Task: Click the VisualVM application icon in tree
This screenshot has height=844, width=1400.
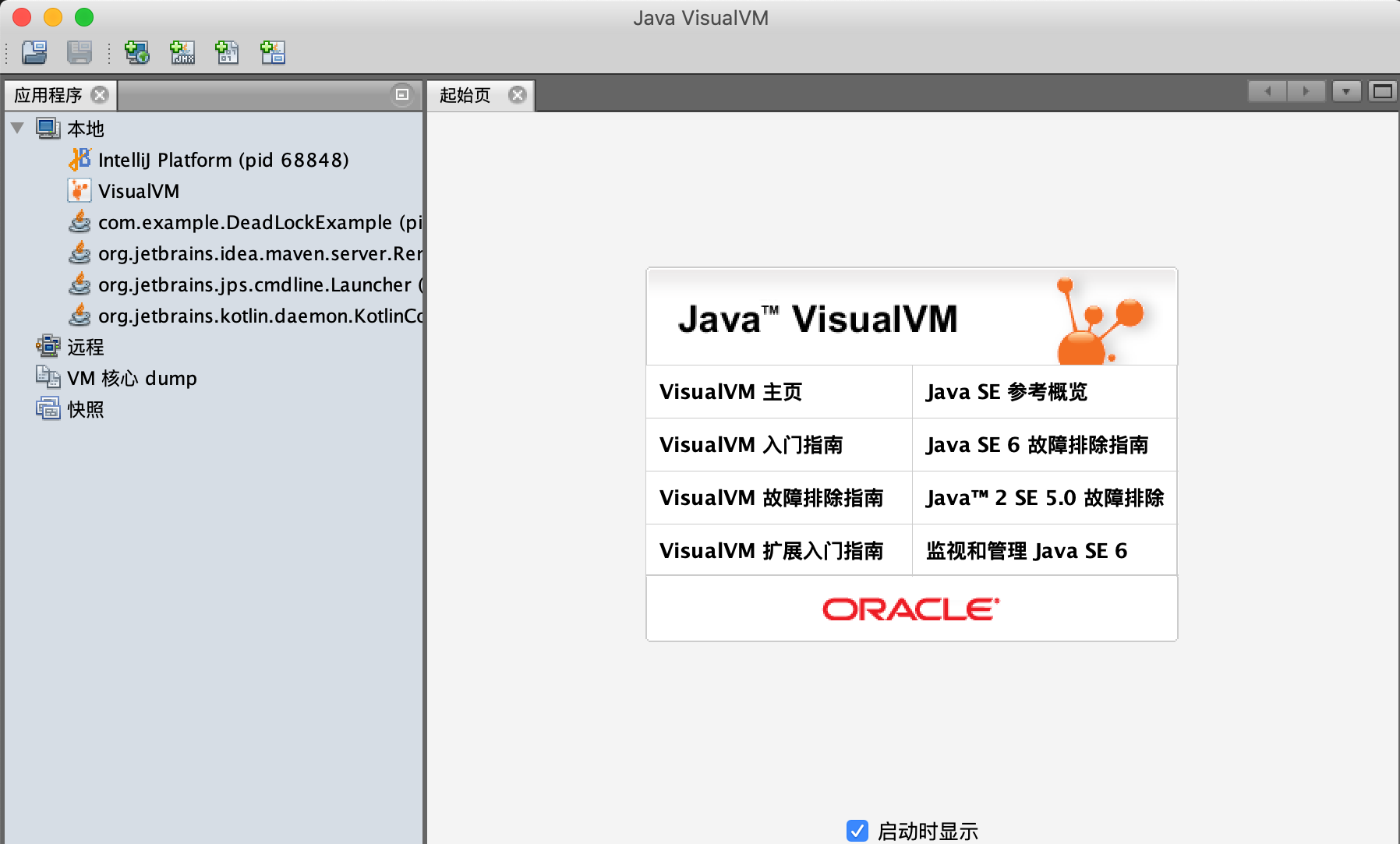Action: pyautogui.click(x=80, y=191)
